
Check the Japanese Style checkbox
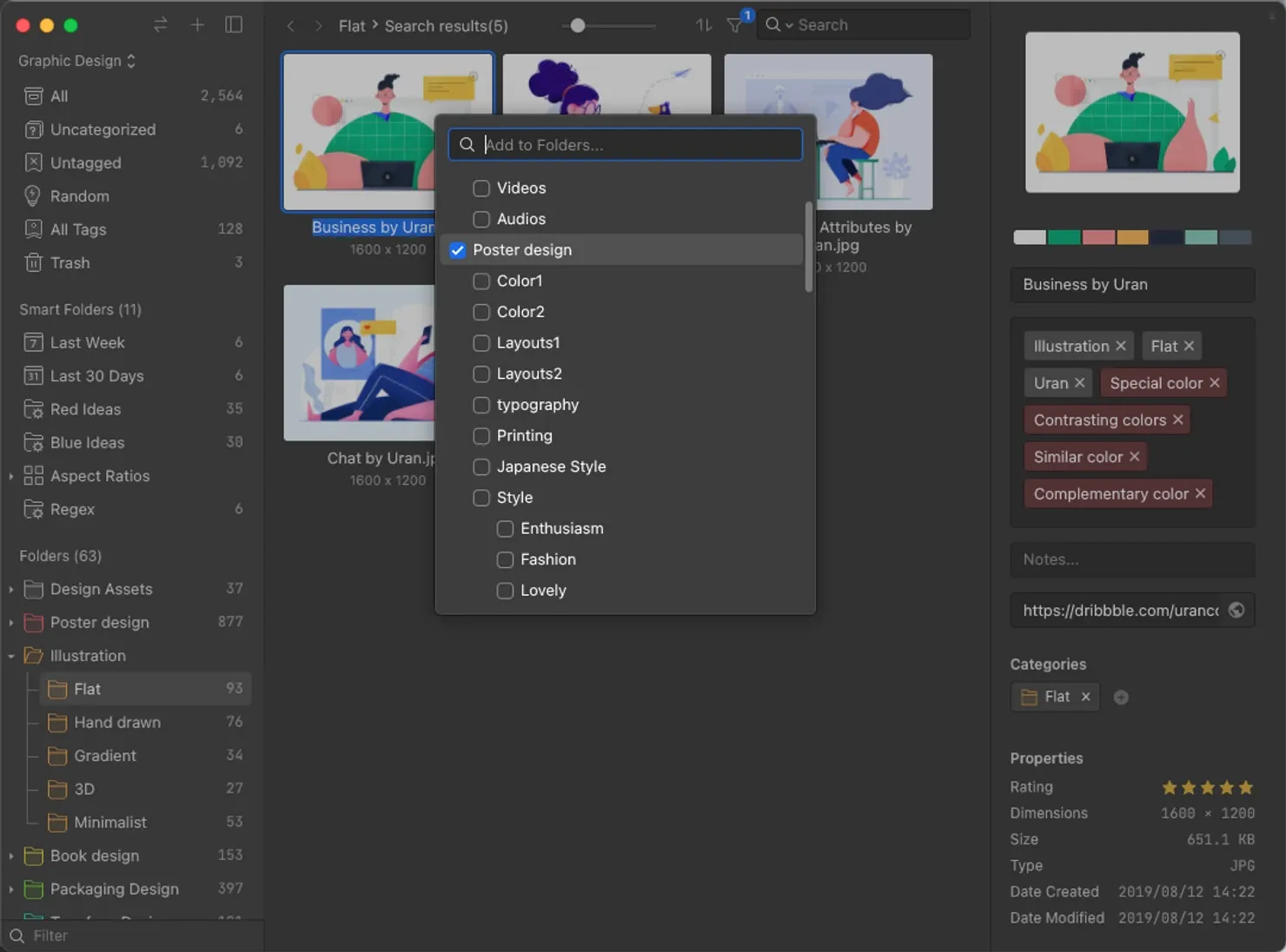tap(481, 467)
